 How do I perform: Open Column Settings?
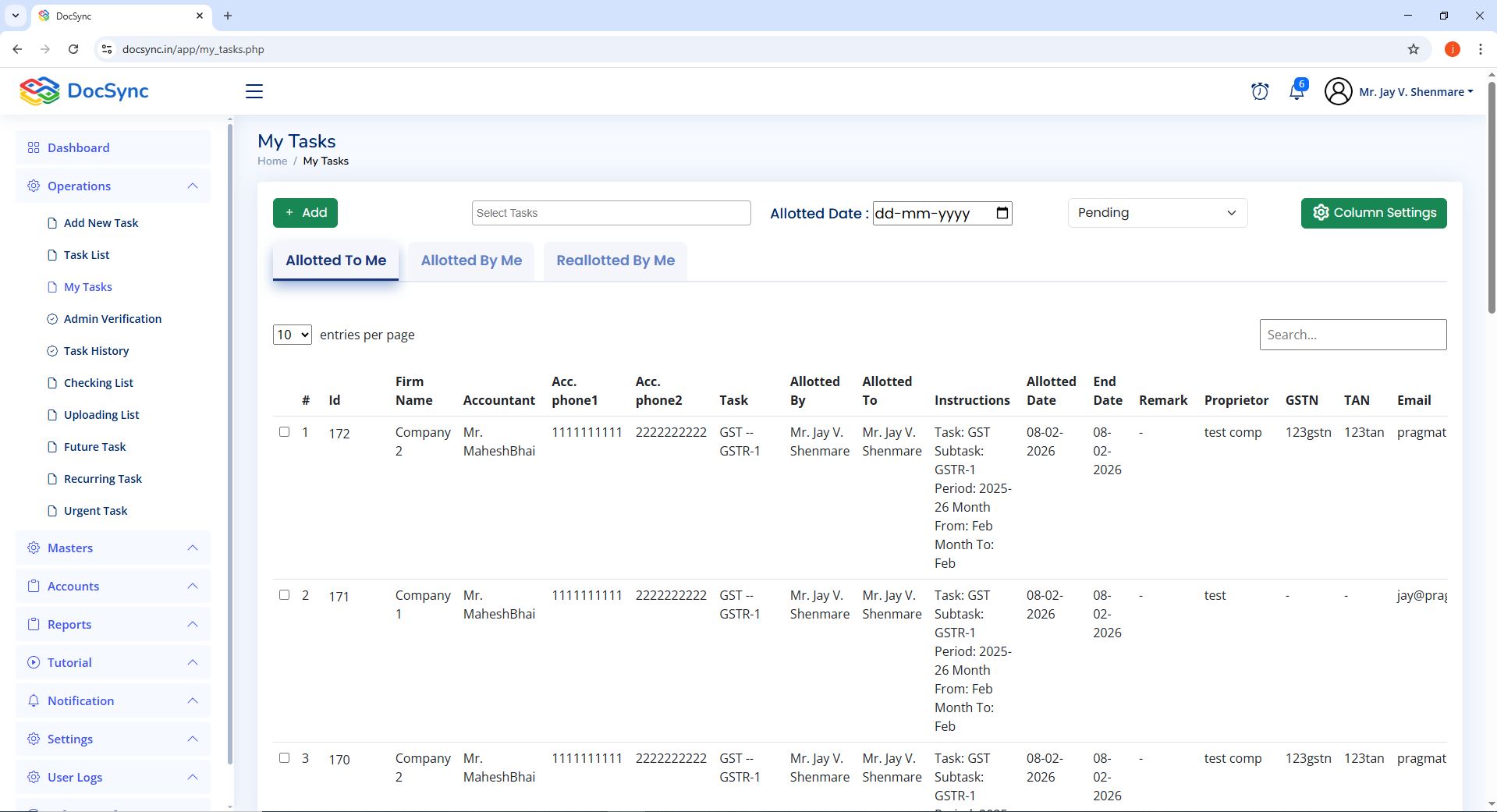[x=1373, y=213]
